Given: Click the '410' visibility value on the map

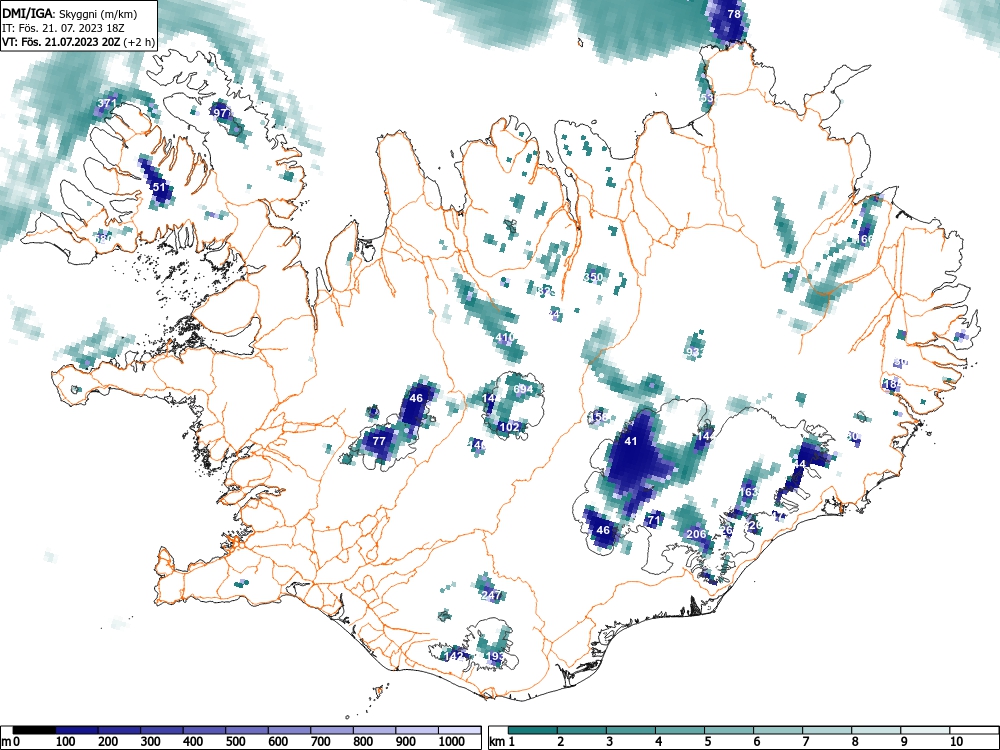Looking at the screenshot, I should click(x=504, y=337).
